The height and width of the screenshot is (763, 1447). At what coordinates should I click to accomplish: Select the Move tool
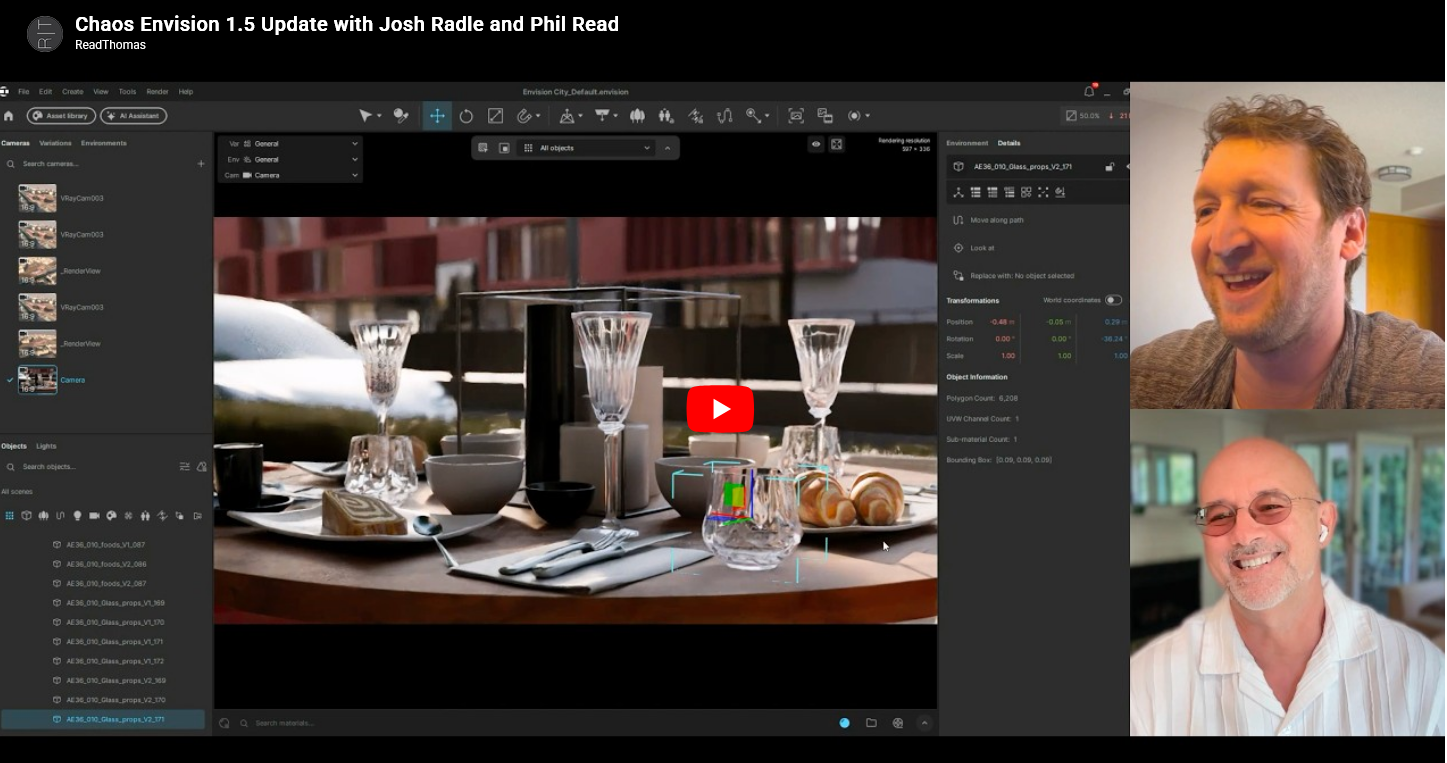click(437, 116)
